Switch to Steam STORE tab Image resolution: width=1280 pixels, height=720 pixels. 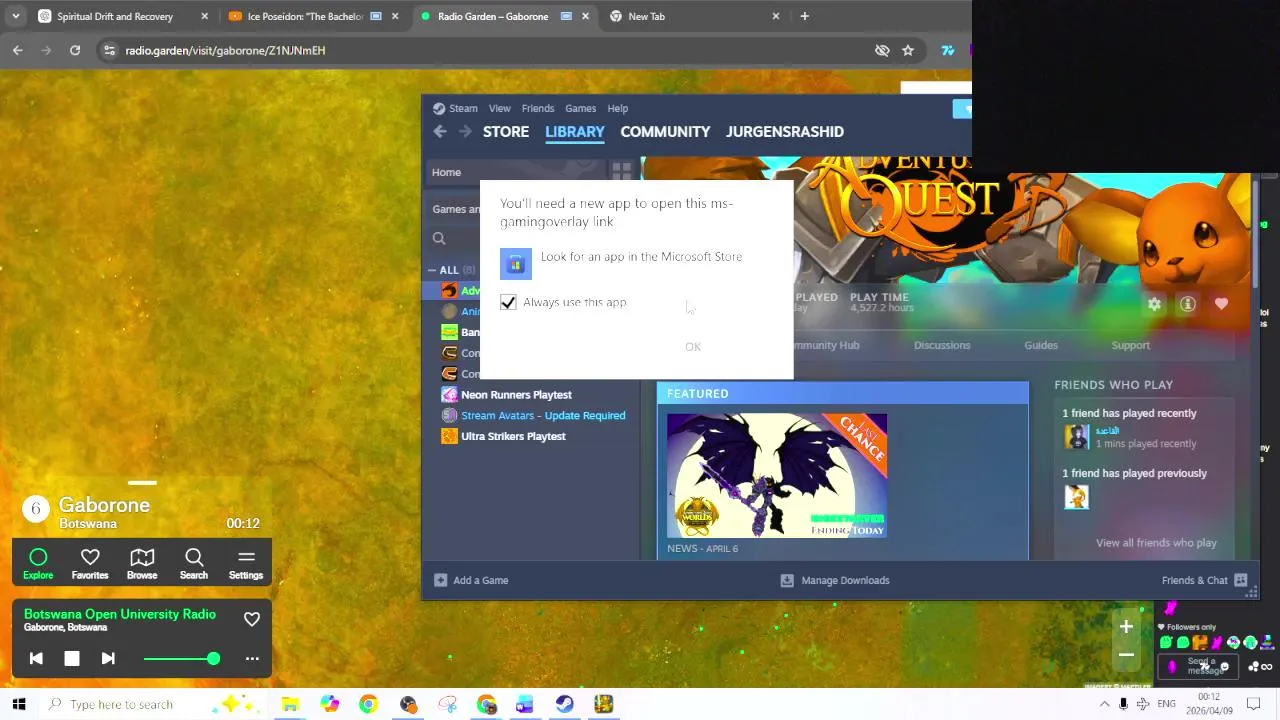pyautogui.click(x=506, y=132)
